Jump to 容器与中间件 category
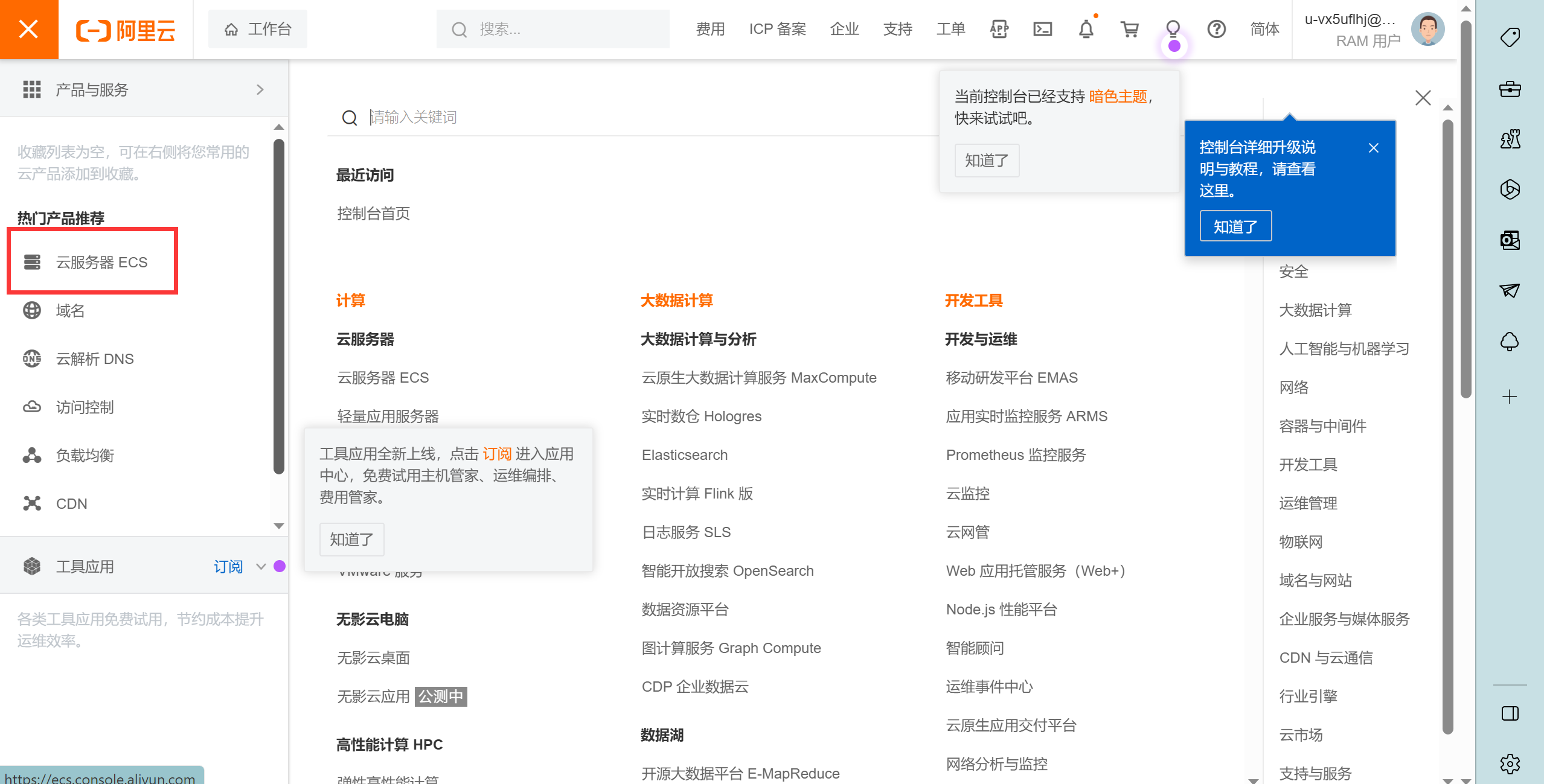The image size is (1544, 784). click(1322, 426)
